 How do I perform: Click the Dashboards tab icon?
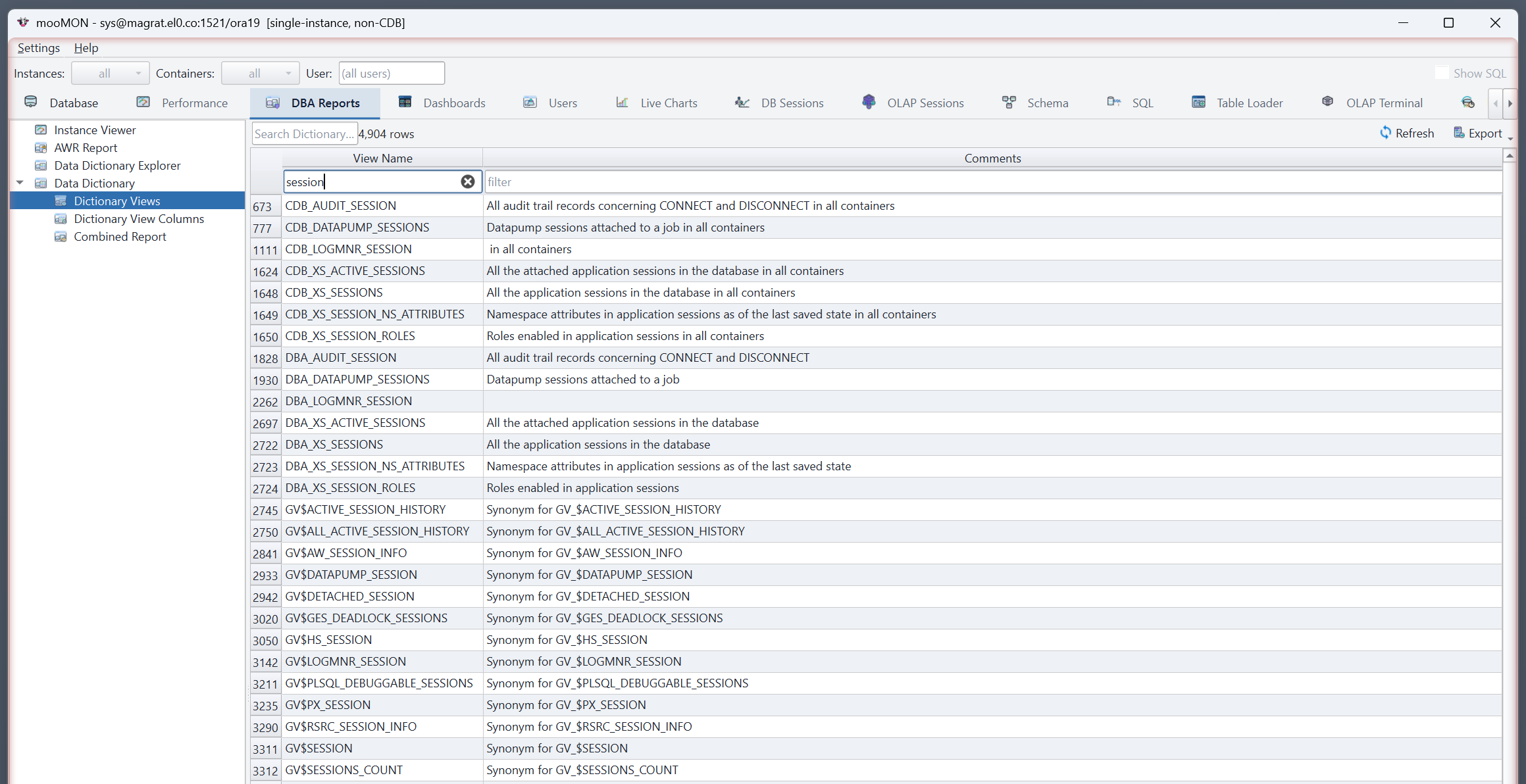coord(405,102)
